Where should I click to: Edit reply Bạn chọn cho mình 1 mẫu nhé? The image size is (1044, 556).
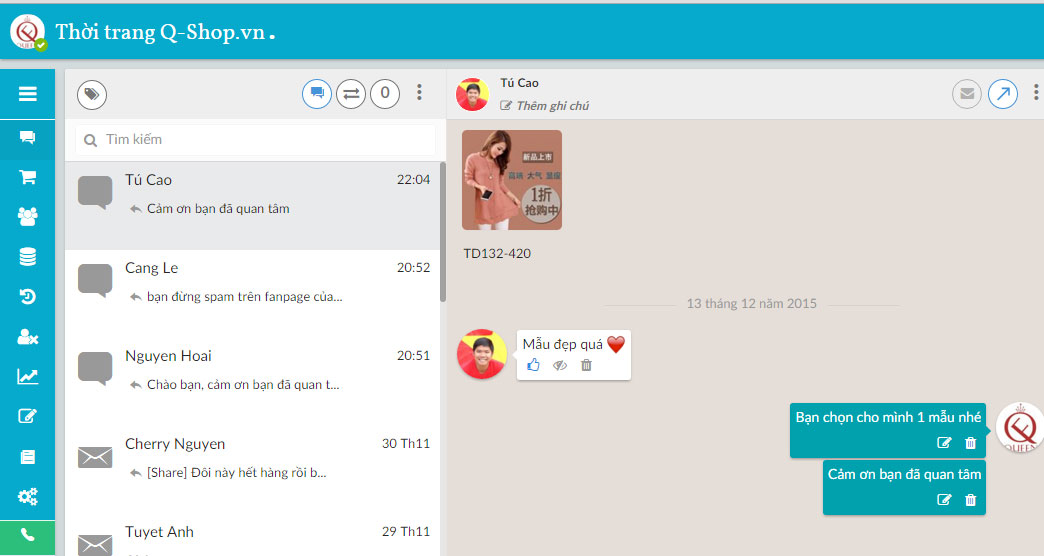coord(944,443)
